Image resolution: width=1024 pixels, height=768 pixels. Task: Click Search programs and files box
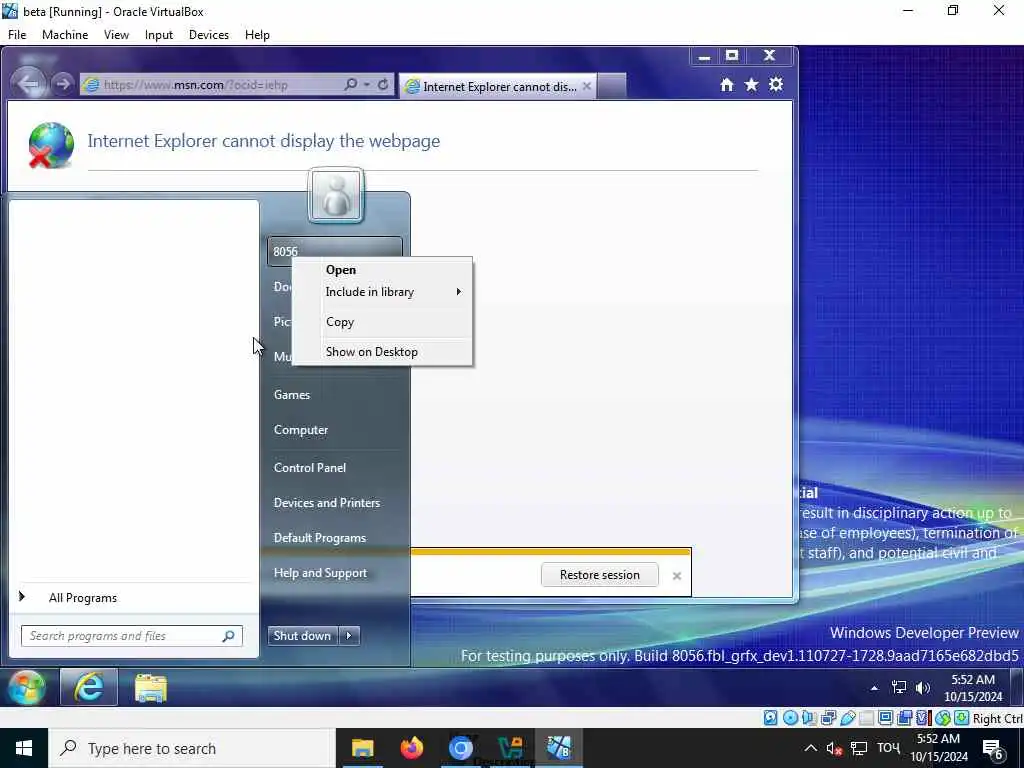132,636
